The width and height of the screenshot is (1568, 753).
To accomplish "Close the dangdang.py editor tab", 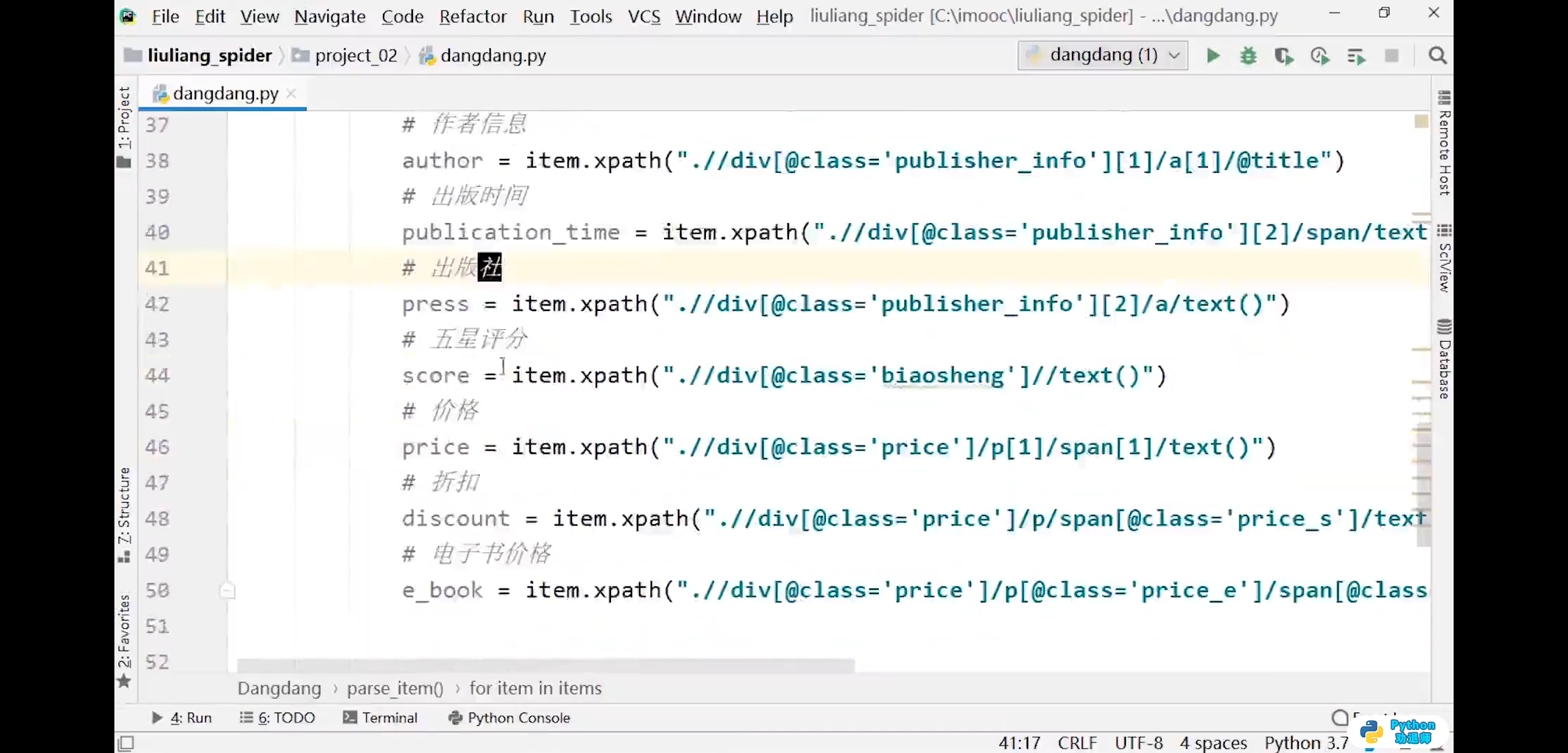I will click(x=292, y=93).
